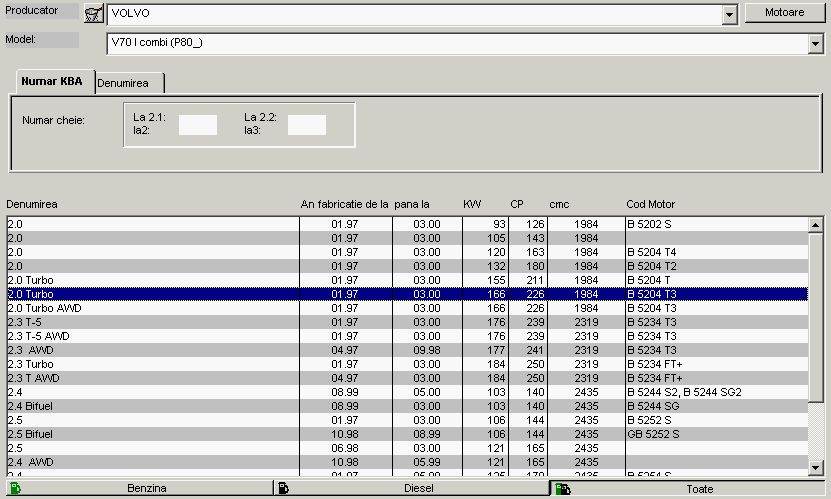Image resolution: width=831 pixels, height=499 pixels.
Task: Select the 2.3 T AWD row
Action: [x=407, y=378]
